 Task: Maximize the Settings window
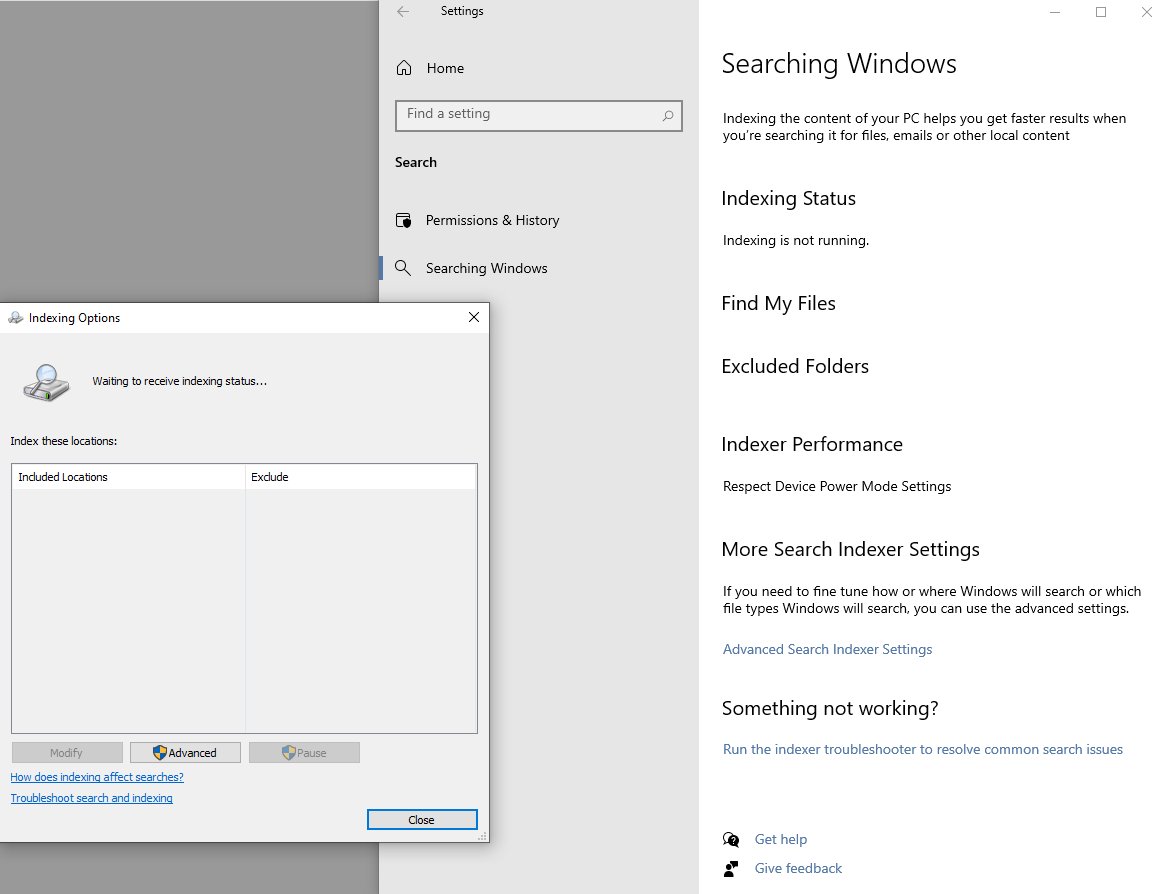[x=1101, y=12]
